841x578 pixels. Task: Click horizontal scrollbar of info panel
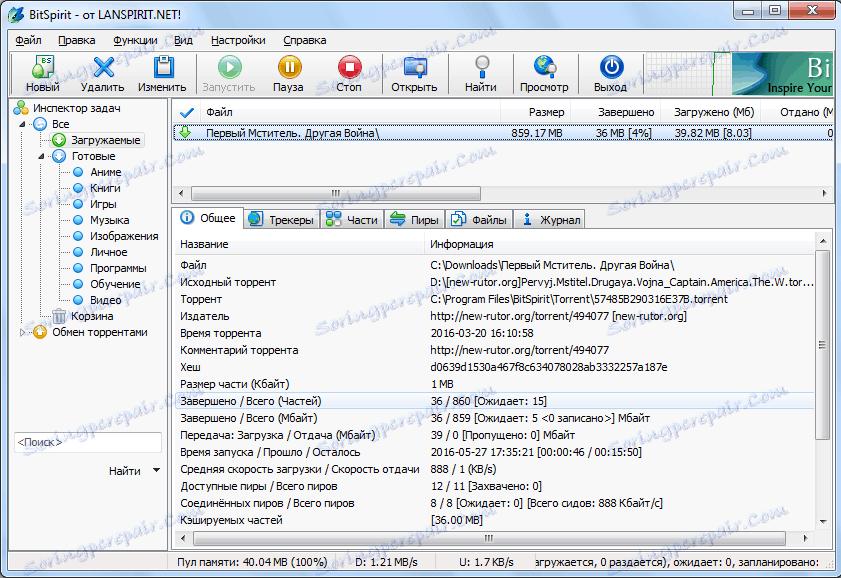(489, 538)
